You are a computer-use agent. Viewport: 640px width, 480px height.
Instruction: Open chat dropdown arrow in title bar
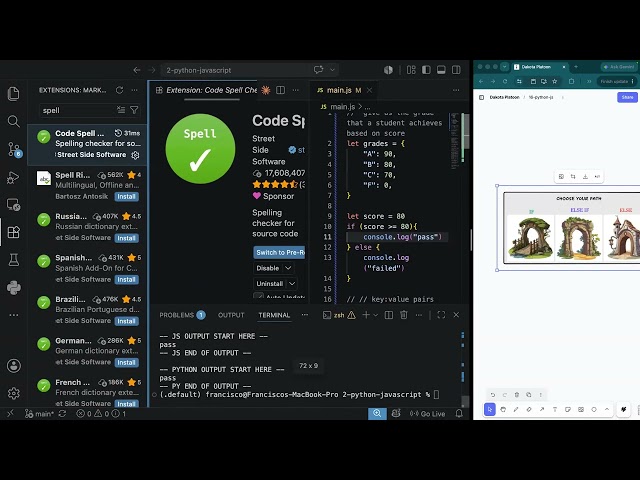[x=333, y=70]
